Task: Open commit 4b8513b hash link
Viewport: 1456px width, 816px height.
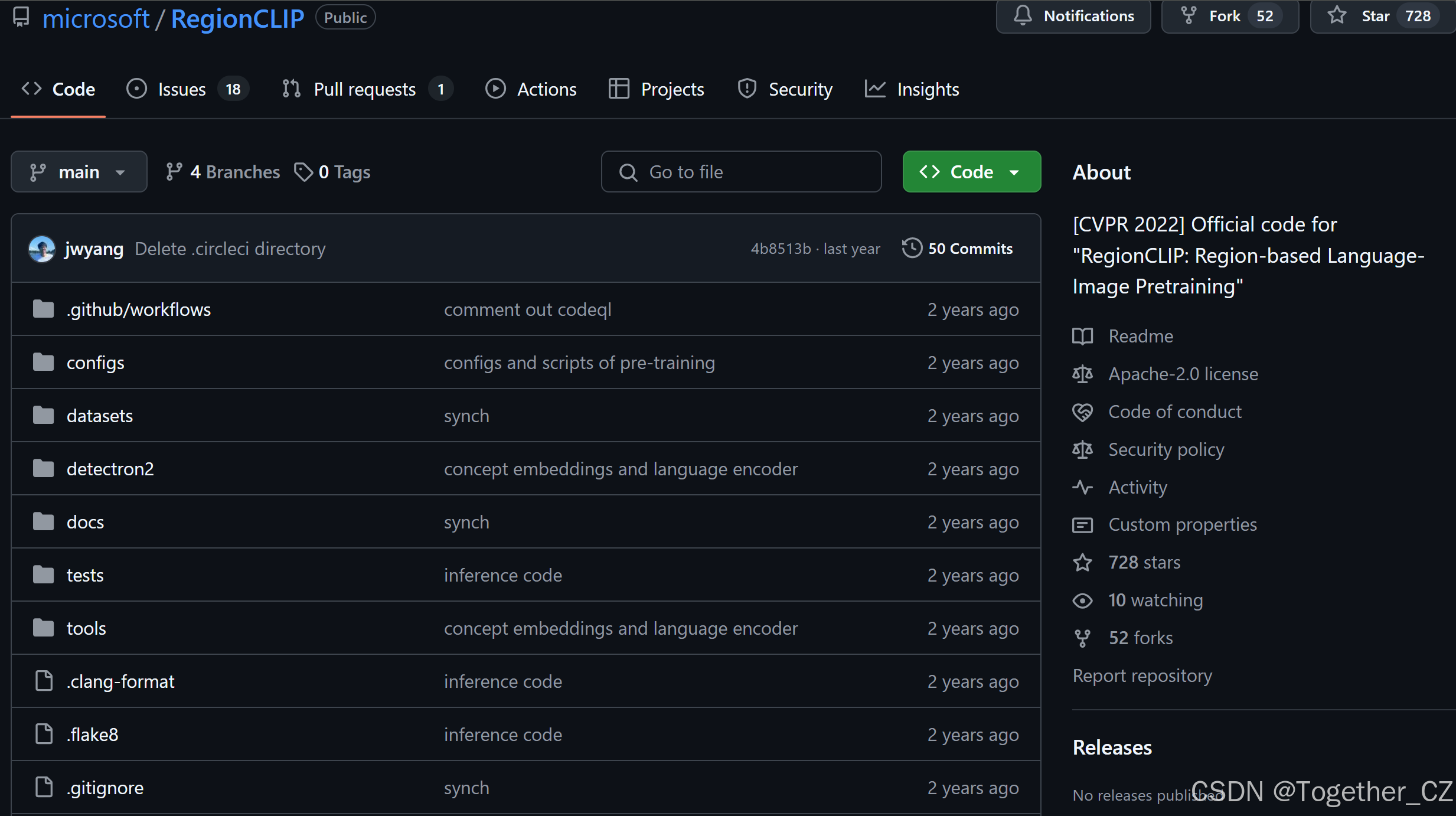Action: (781, 249)
